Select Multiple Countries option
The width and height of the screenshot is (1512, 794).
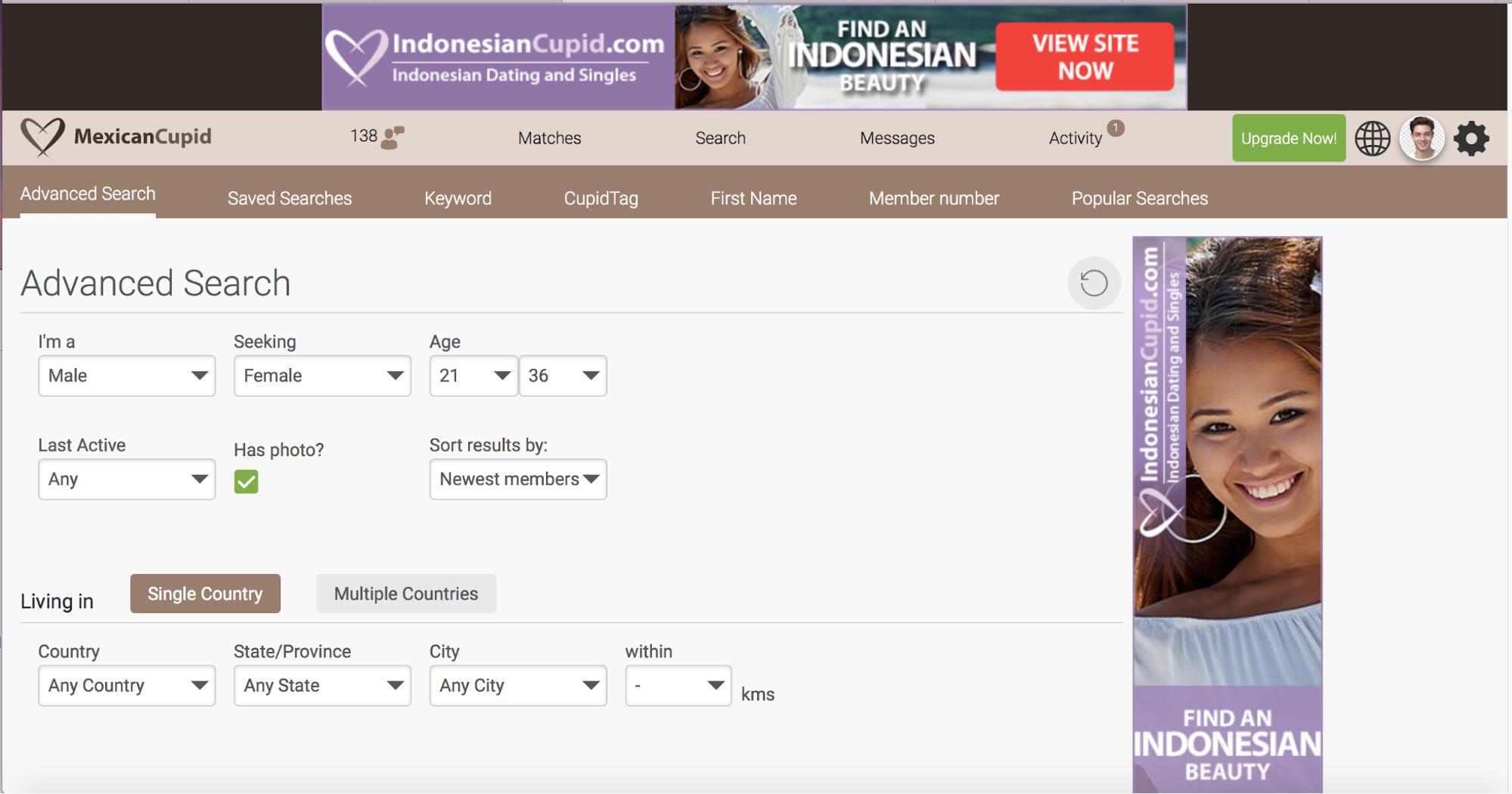point(406,594)
